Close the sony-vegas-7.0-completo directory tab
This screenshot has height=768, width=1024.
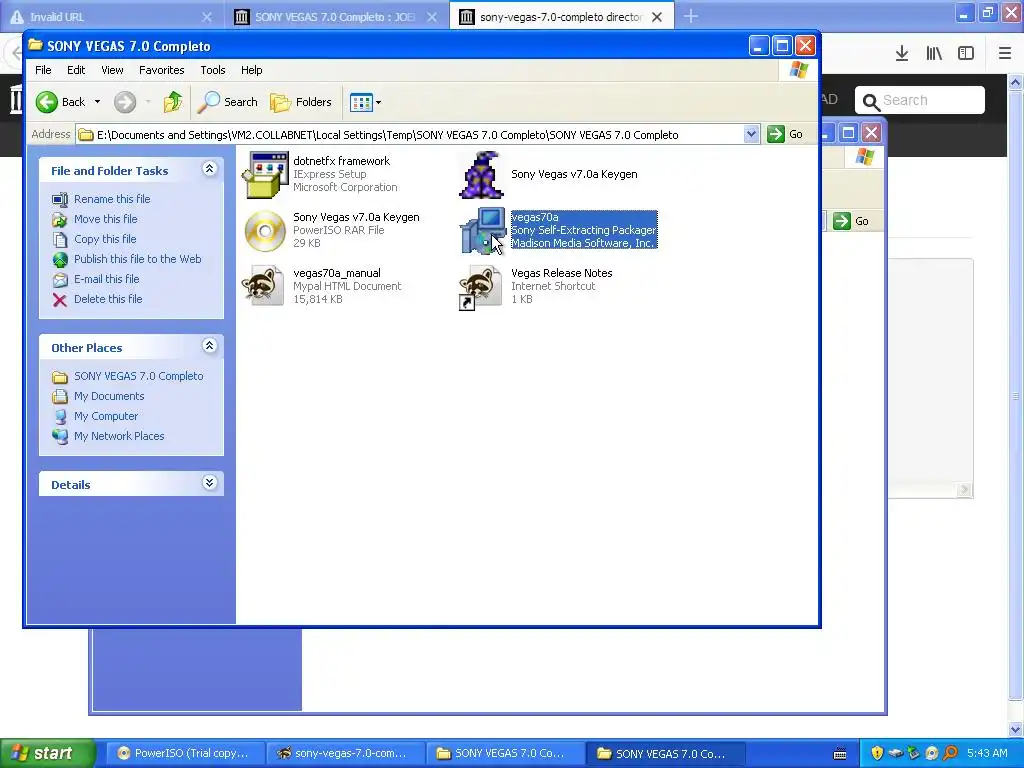(657, 17)
